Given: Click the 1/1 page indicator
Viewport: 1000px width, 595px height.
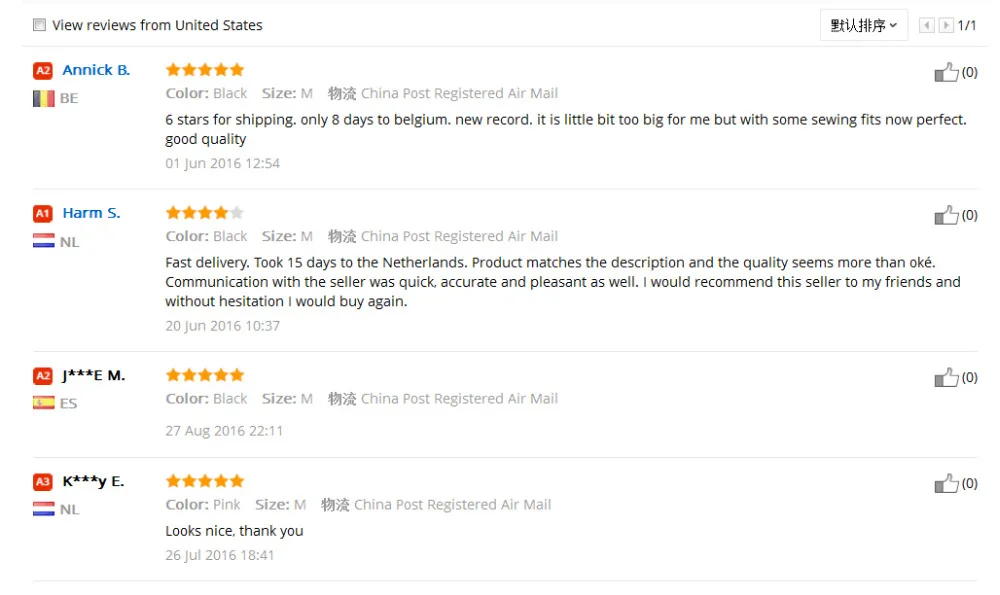Looking at the screenshot, I should (x=967, y=25).
